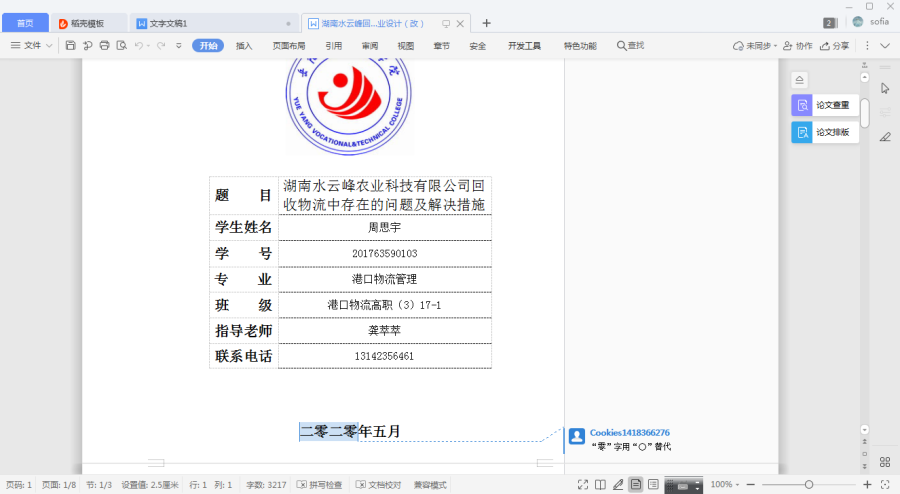The height and width of the screenshot is (494, 900).
Task: Click the fullscreen icon in status bar
Action: click(583, 485)
